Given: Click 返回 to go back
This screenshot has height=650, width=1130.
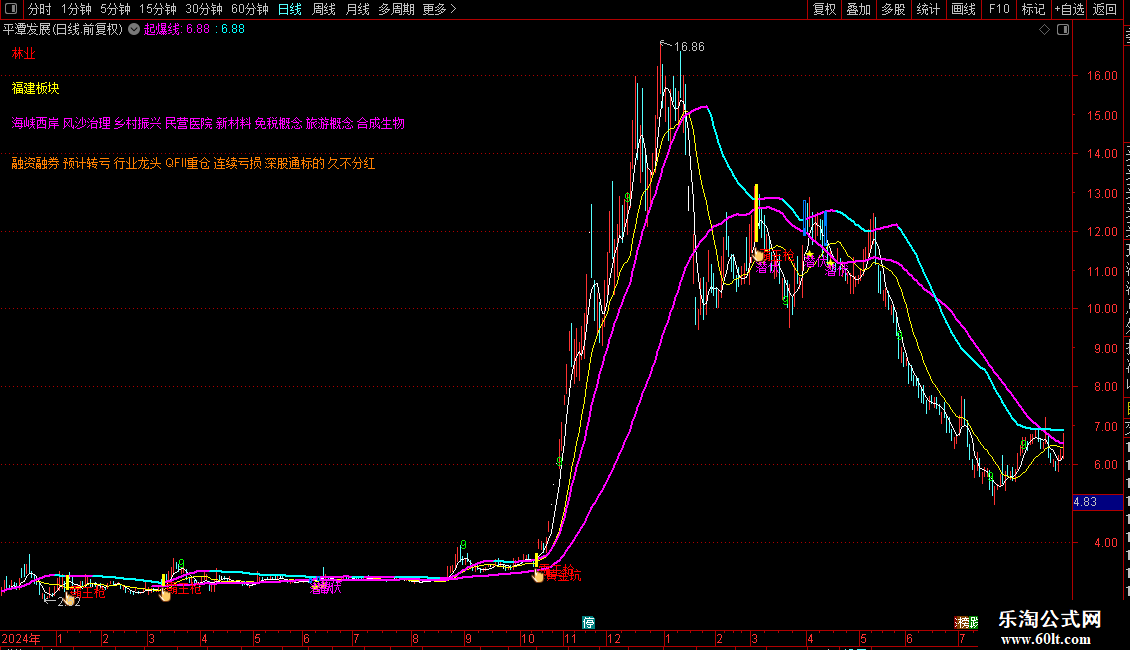Looking at the screenshot, I should 1104,9.
